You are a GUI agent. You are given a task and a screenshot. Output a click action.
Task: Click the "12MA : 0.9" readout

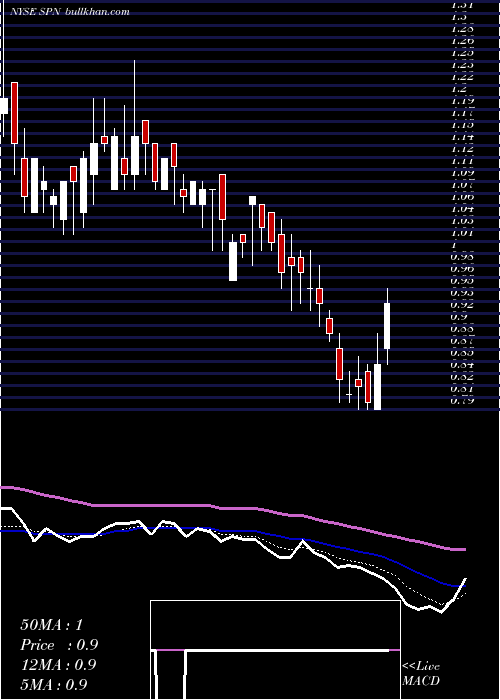coord(58,665)
